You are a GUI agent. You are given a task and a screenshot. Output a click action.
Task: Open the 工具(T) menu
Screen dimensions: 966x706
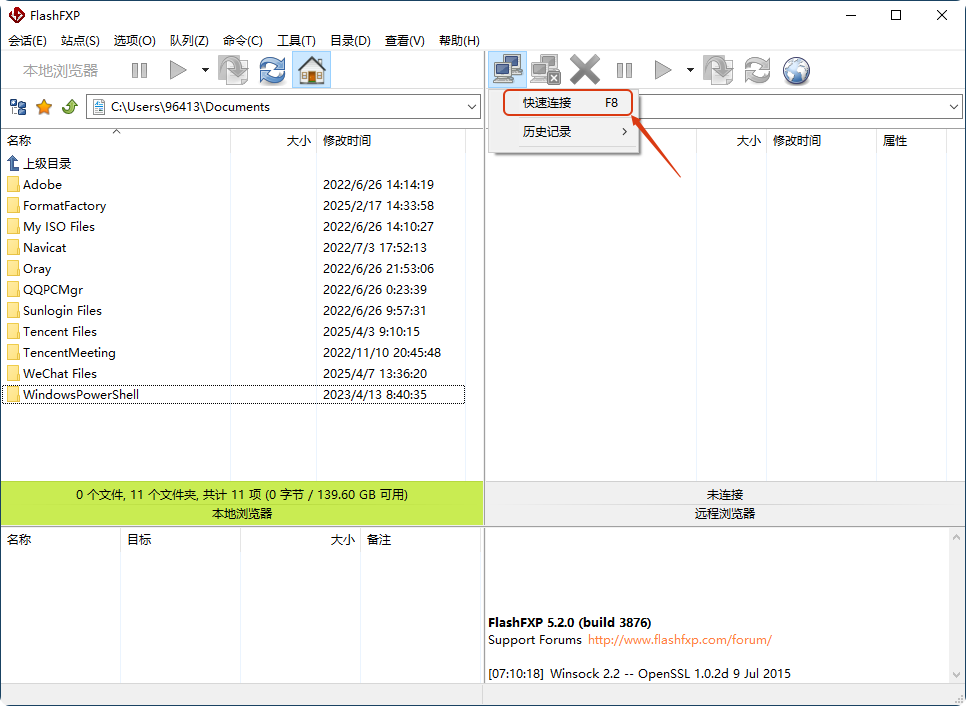click(296, 41)
